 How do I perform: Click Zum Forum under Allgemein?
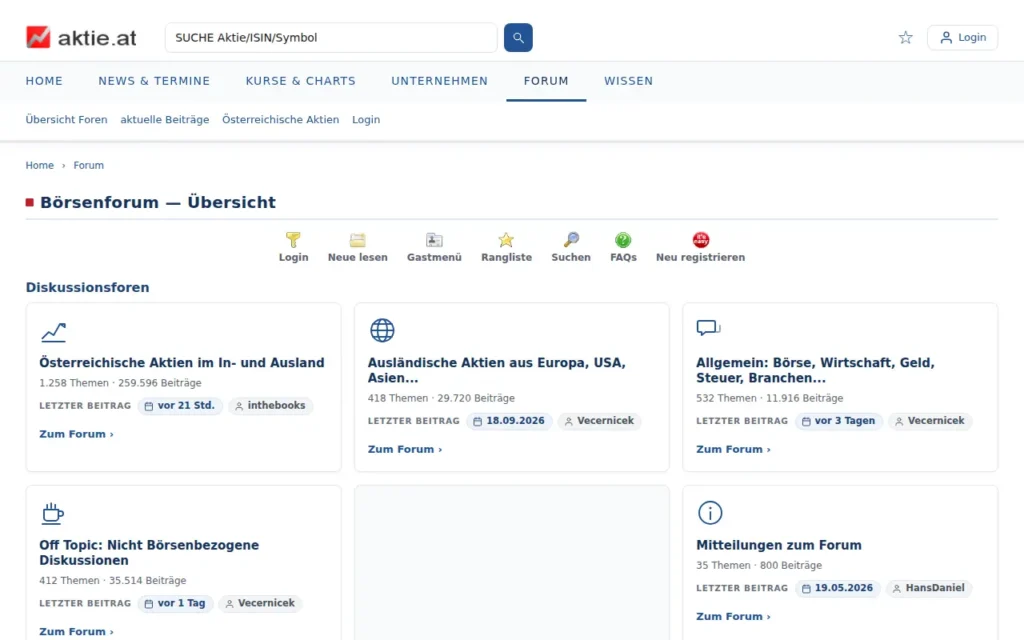[733, 449]
